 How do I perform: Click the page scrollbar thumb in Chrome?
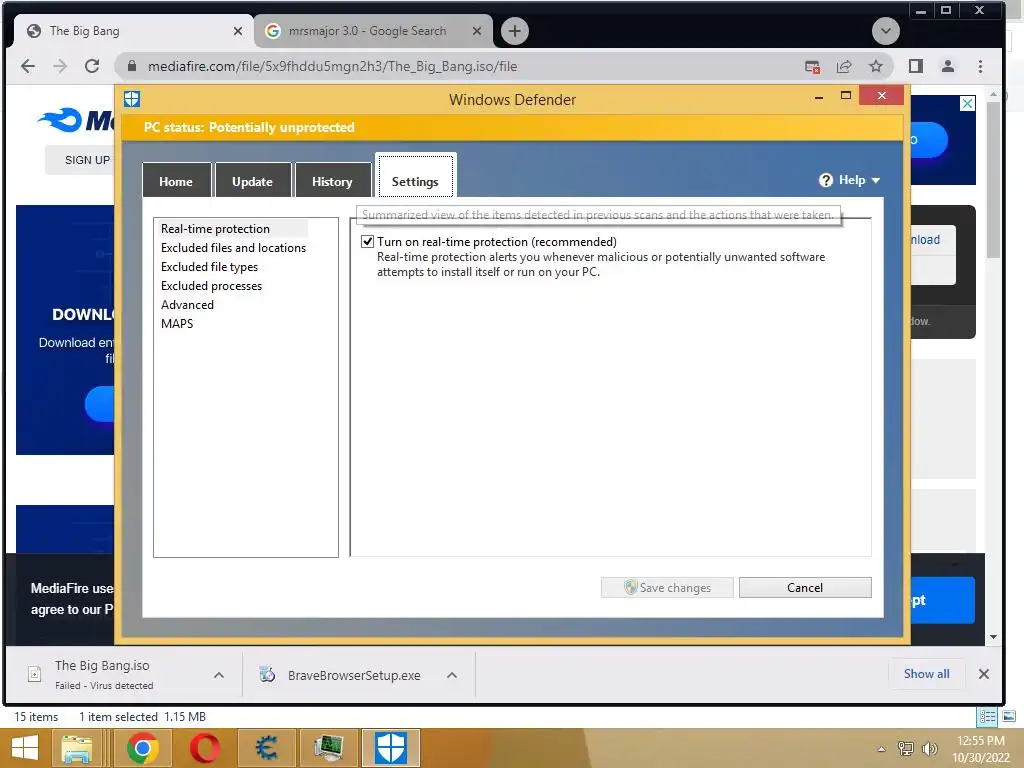coord(993,180)
